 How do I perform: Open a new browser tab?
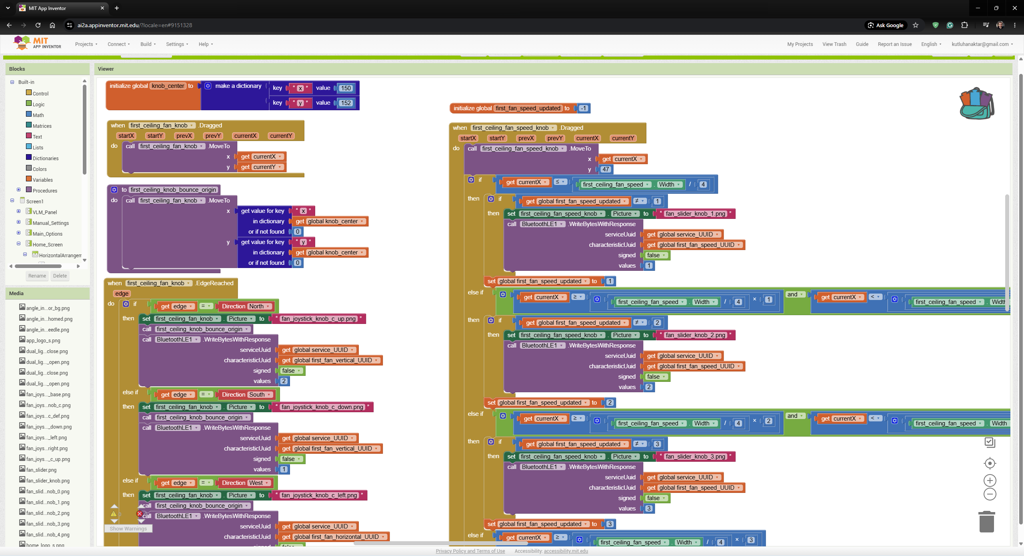116,8
